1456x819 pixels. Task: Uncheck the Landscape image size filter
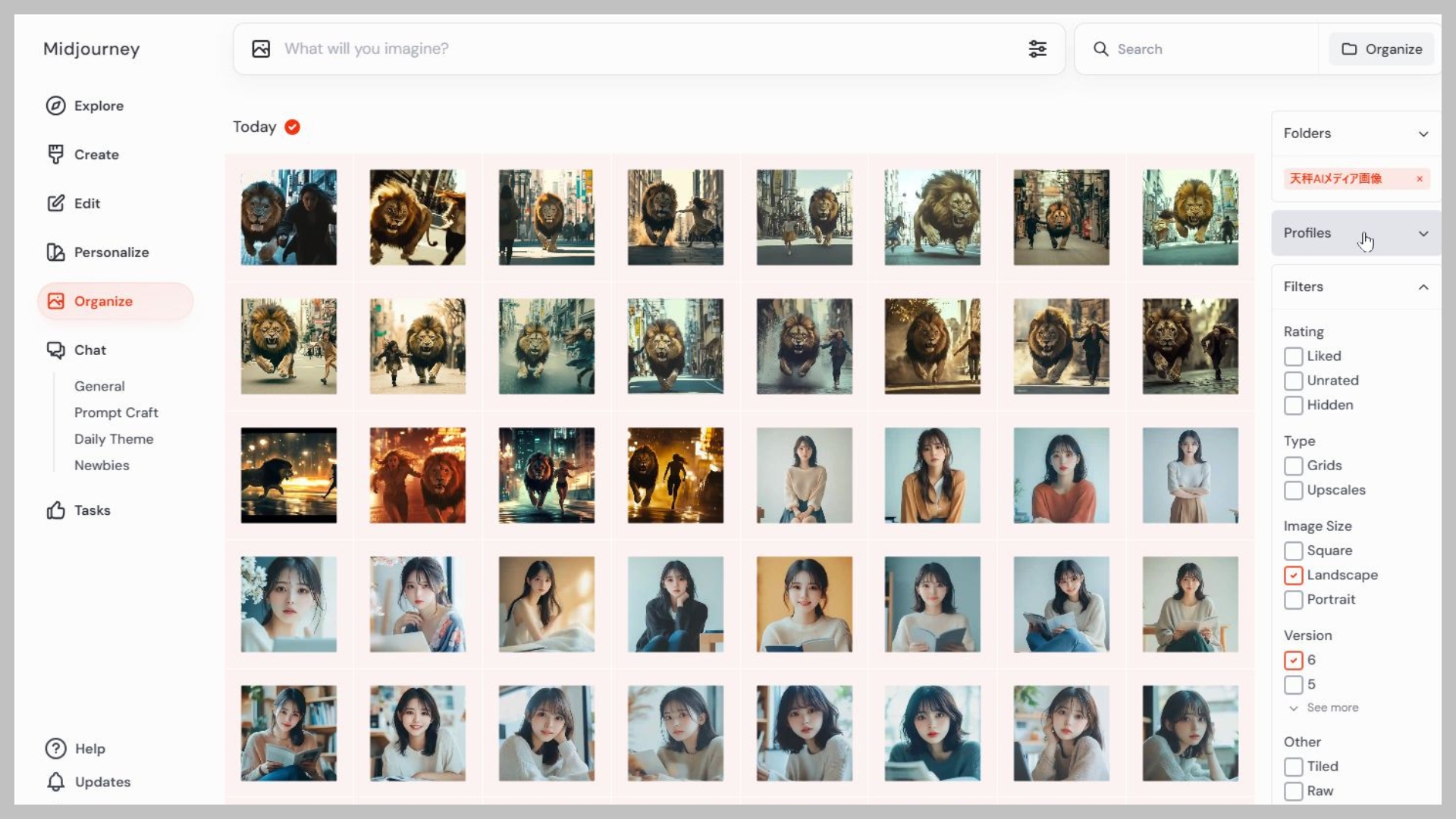pos(1293,575)
